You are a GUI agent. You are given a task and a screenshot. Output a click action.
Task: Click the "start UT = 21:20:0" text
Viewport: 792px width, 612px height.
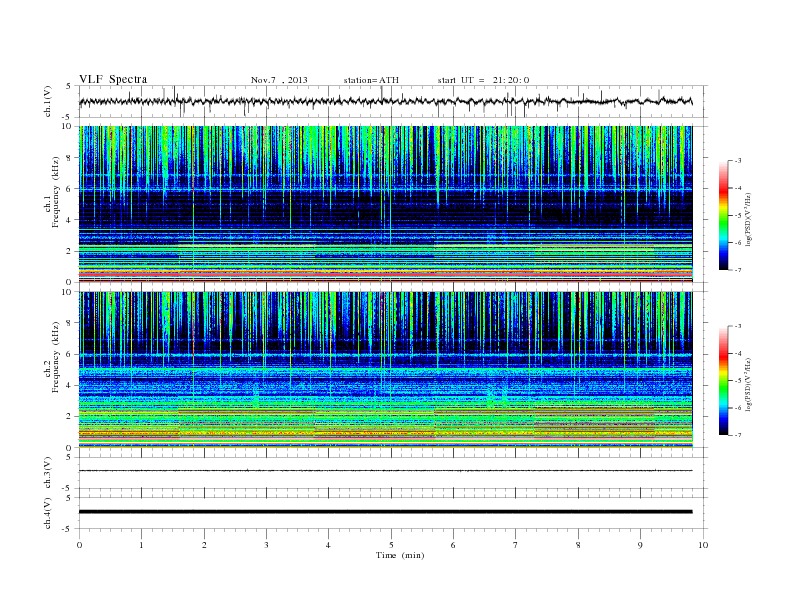483,80
